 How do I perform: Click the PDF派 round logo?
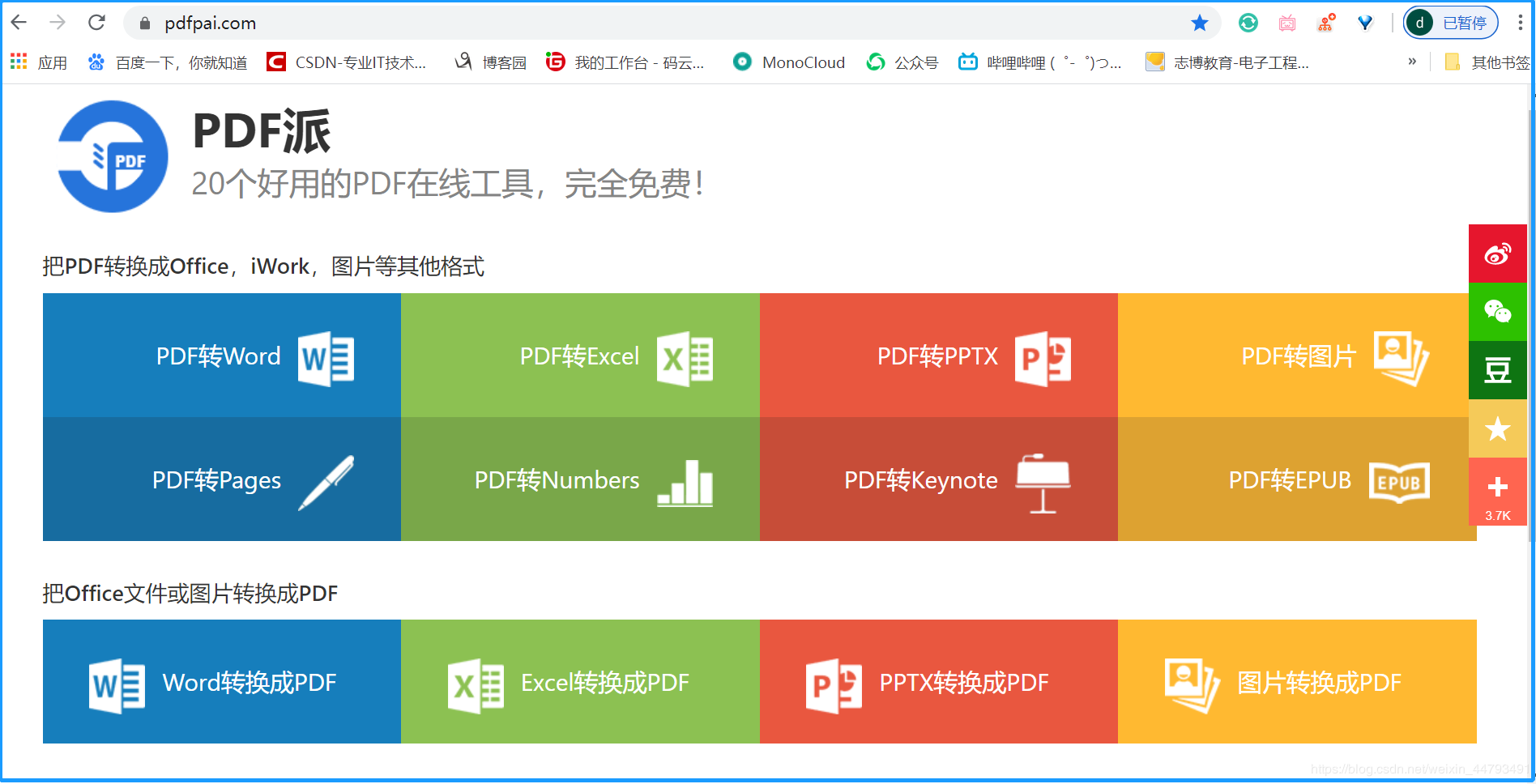pos(113,156)
